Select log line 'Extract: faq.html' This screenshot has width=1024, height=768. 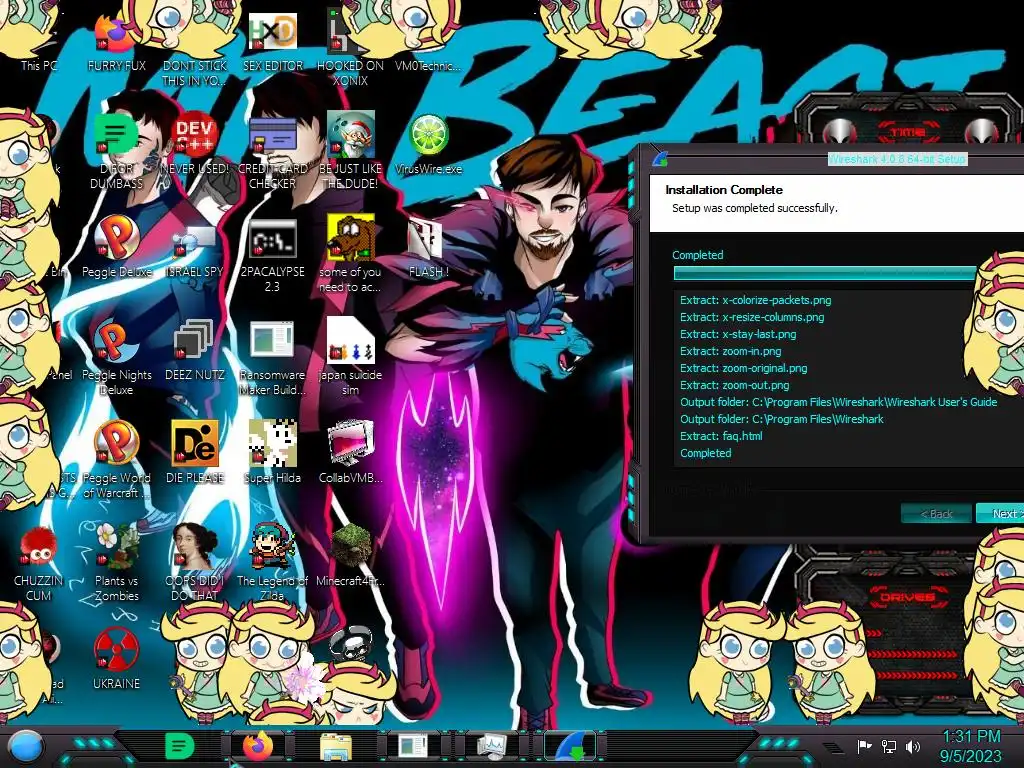point(721,436)
